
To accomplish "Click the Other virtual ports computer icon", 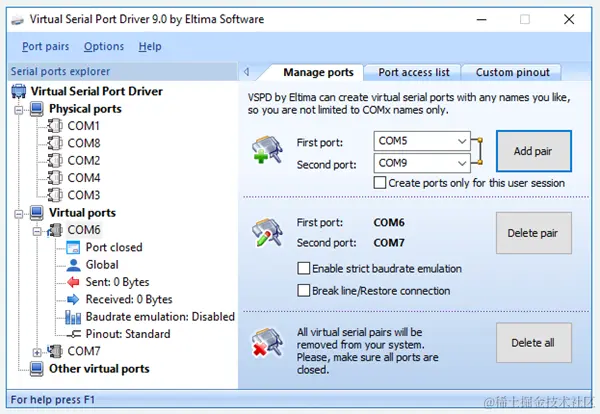I will coord(37,369).
